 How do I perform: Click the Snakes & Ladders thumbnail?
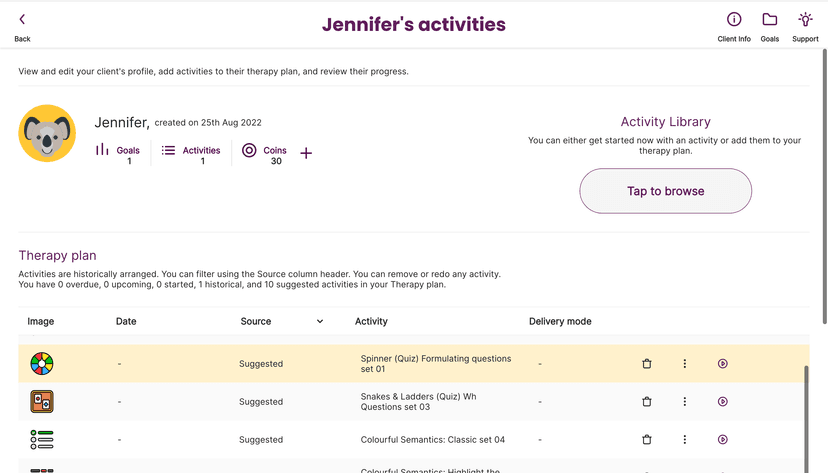42,402
